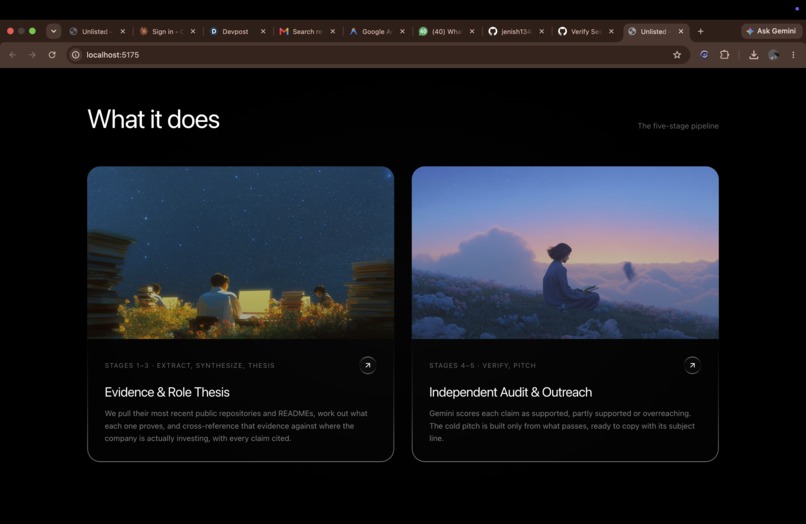The height and width of the screenshot is (524, 806).
Task: Close the Google AI tab
Action: click(402, 31)
